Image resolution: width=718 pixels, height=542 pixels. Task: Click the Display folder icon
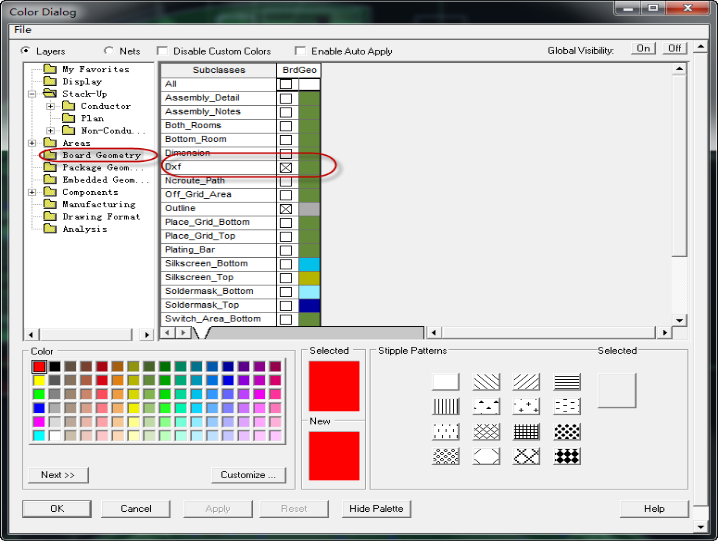click(50, 81)
